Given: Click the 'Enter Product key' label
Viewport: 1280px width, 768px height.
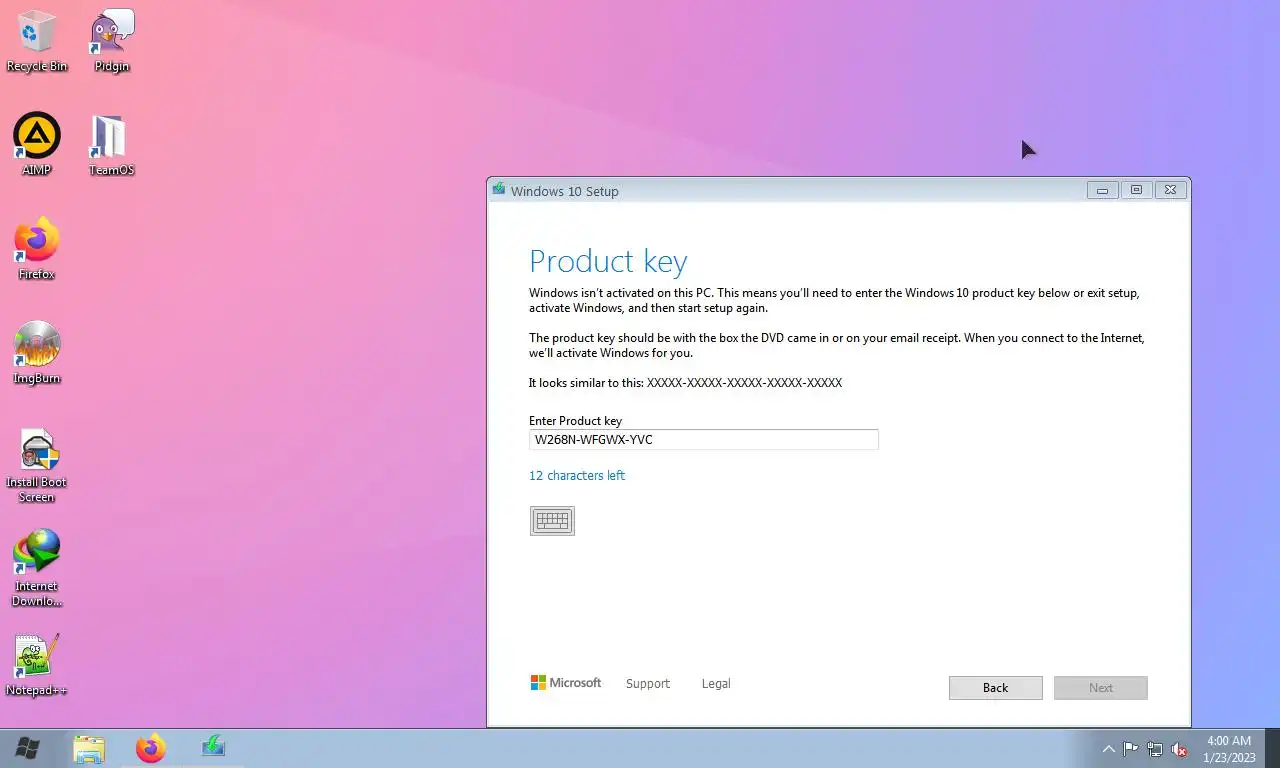Looking at the screenshot, I should click(x=575, y=421).
